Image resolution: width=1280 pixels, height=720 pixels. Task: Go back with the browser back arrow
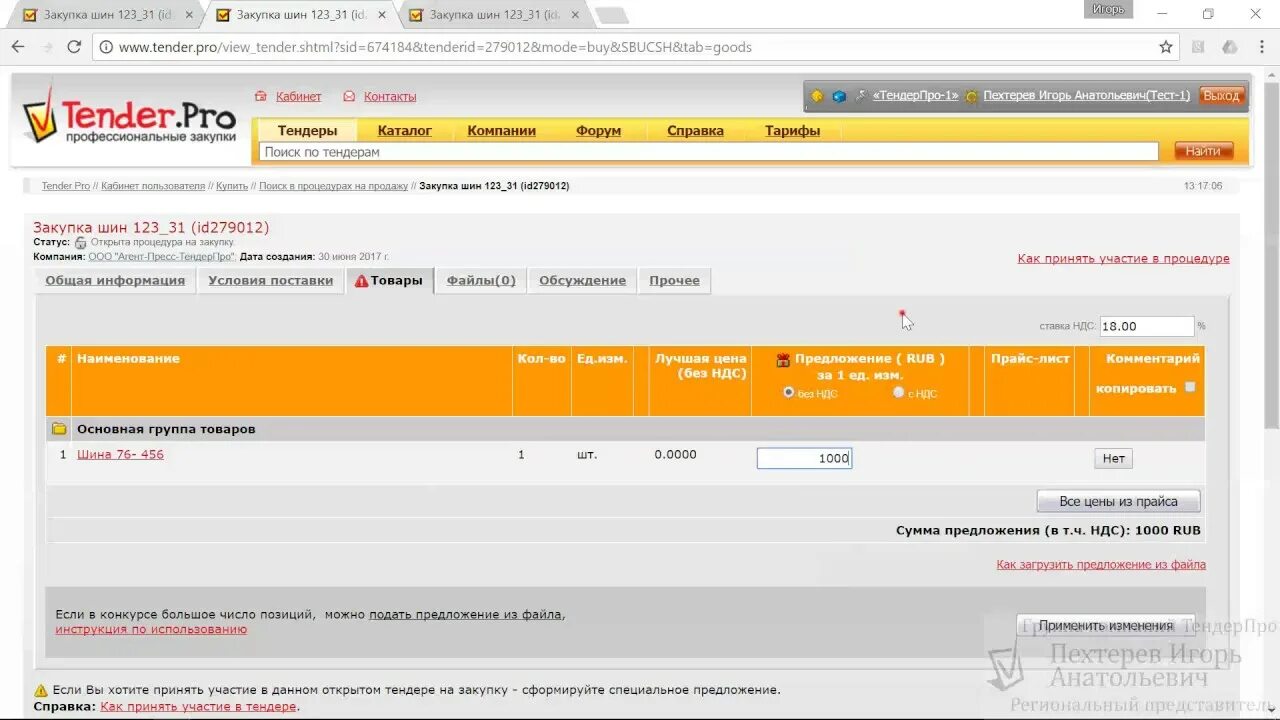(x=18, y=47)
